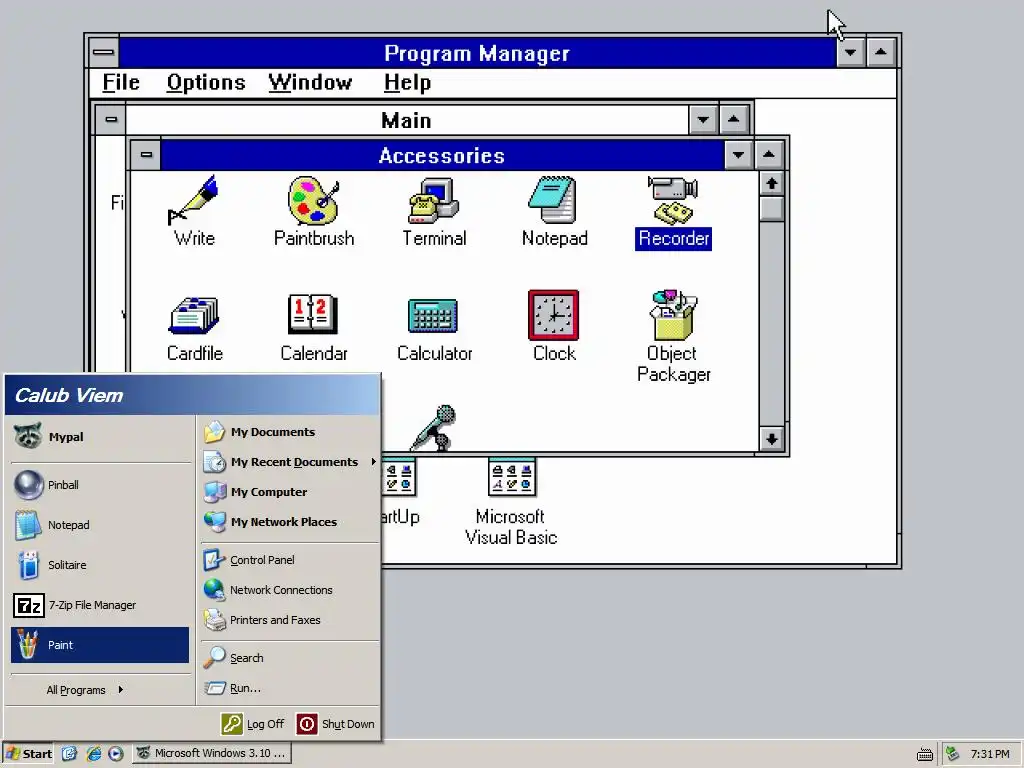The image size is (1024, 768).
Task: Click the Start button
Action: click(28, 753)
